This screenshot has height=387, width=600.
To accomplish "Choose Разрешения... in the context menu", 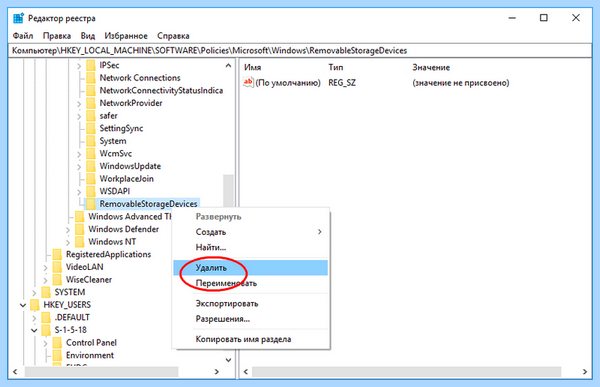I will [251, 319].
